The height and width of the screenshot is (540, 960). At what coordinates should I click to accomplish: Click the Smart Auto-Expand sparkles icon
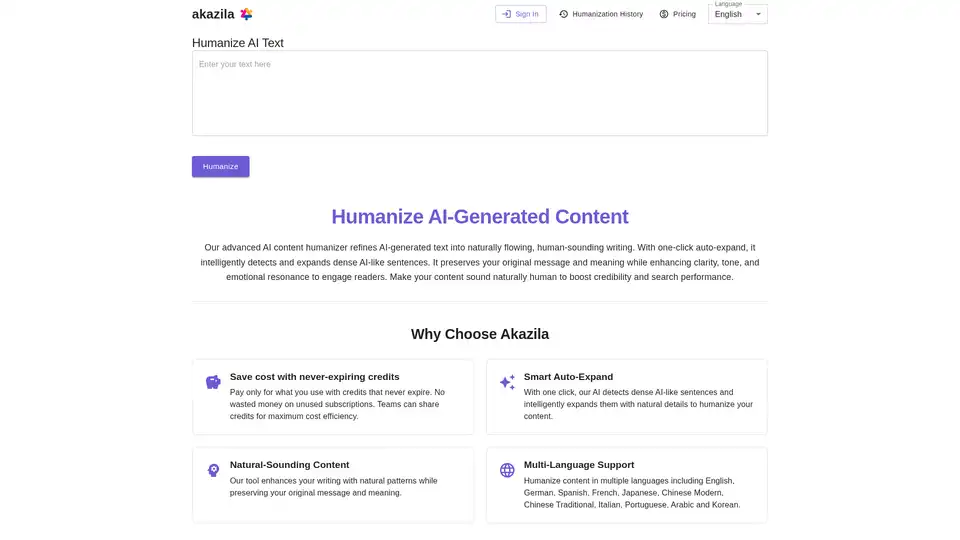point(507,382)
